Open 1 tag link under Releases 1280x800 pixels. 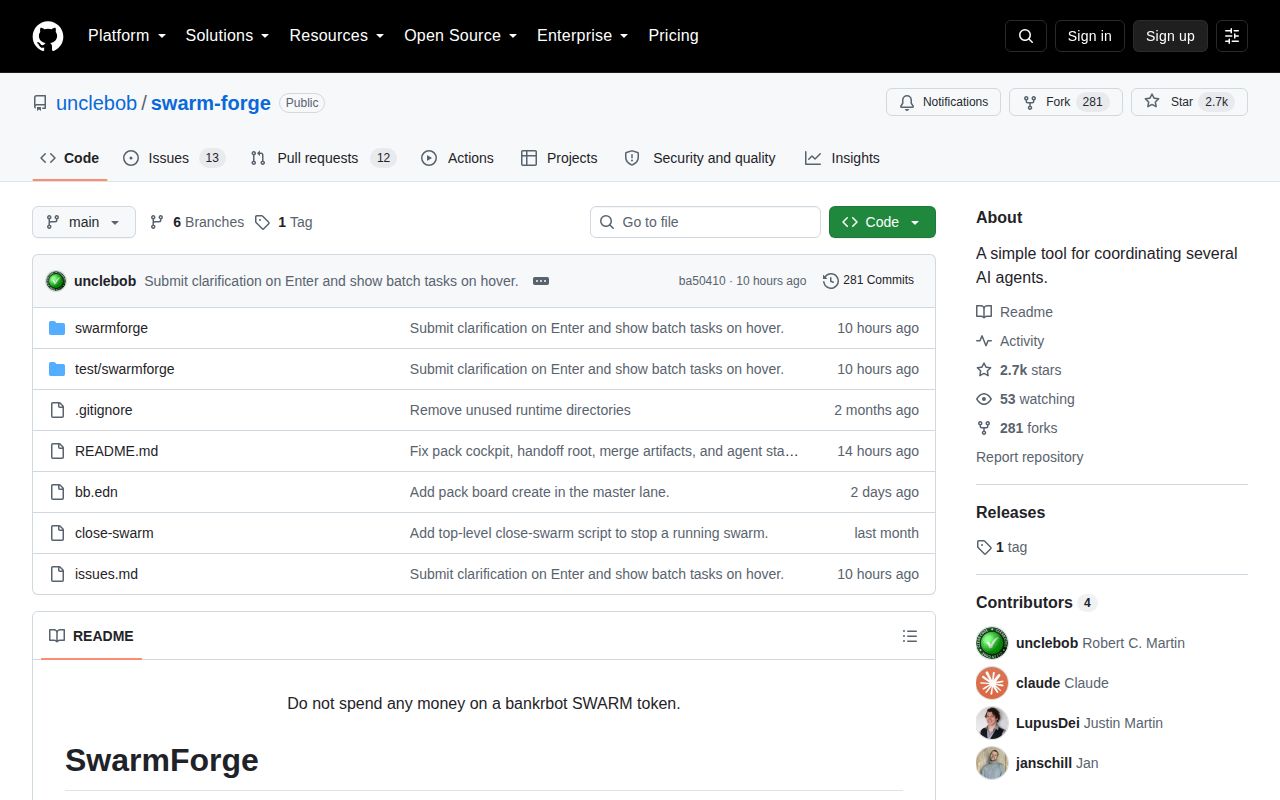point(1001,547)
